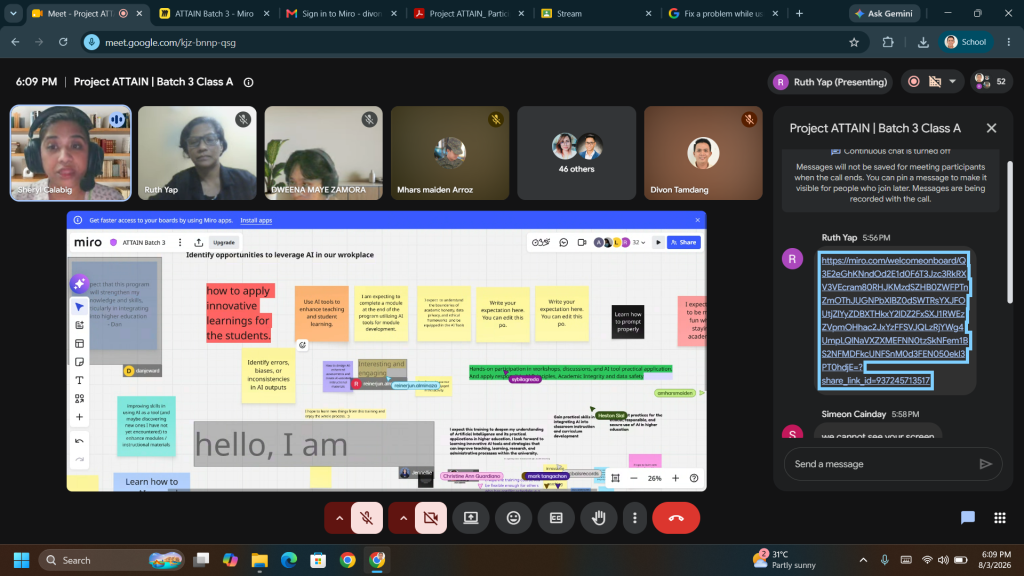This screenshot has height=576, width=1024.
Task: Zoom out of the Miro board
Action: pos(633,478)
